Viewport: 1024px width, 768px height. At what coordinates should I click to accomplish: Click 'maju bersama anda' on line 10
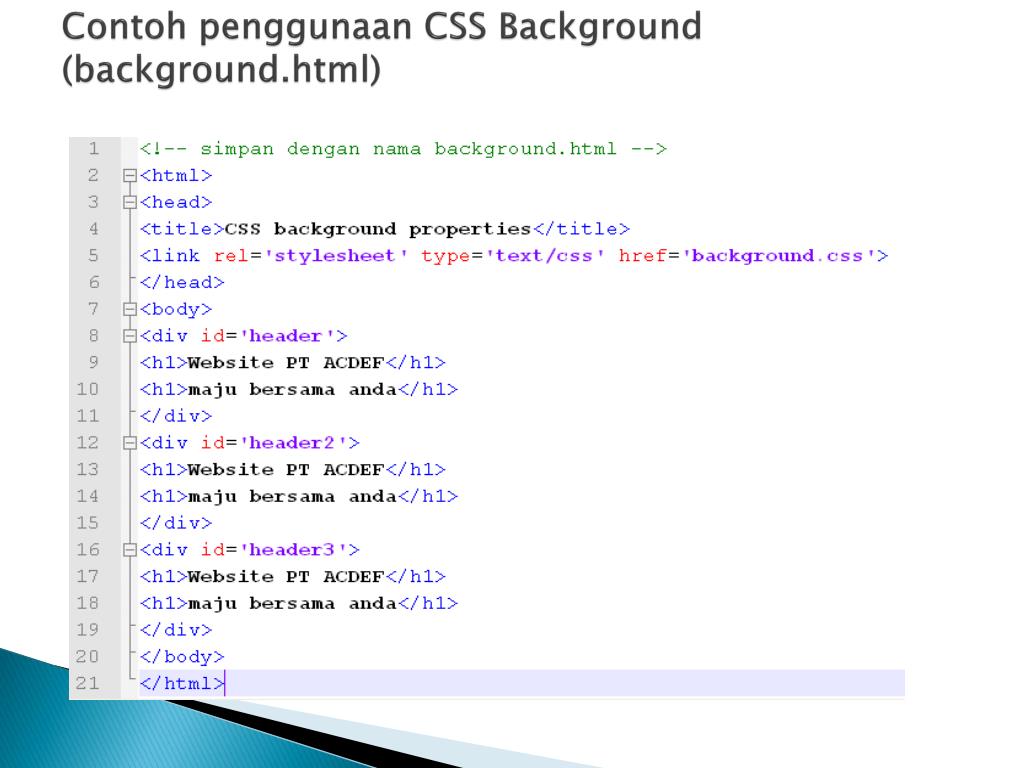click(x=293, y=391)
